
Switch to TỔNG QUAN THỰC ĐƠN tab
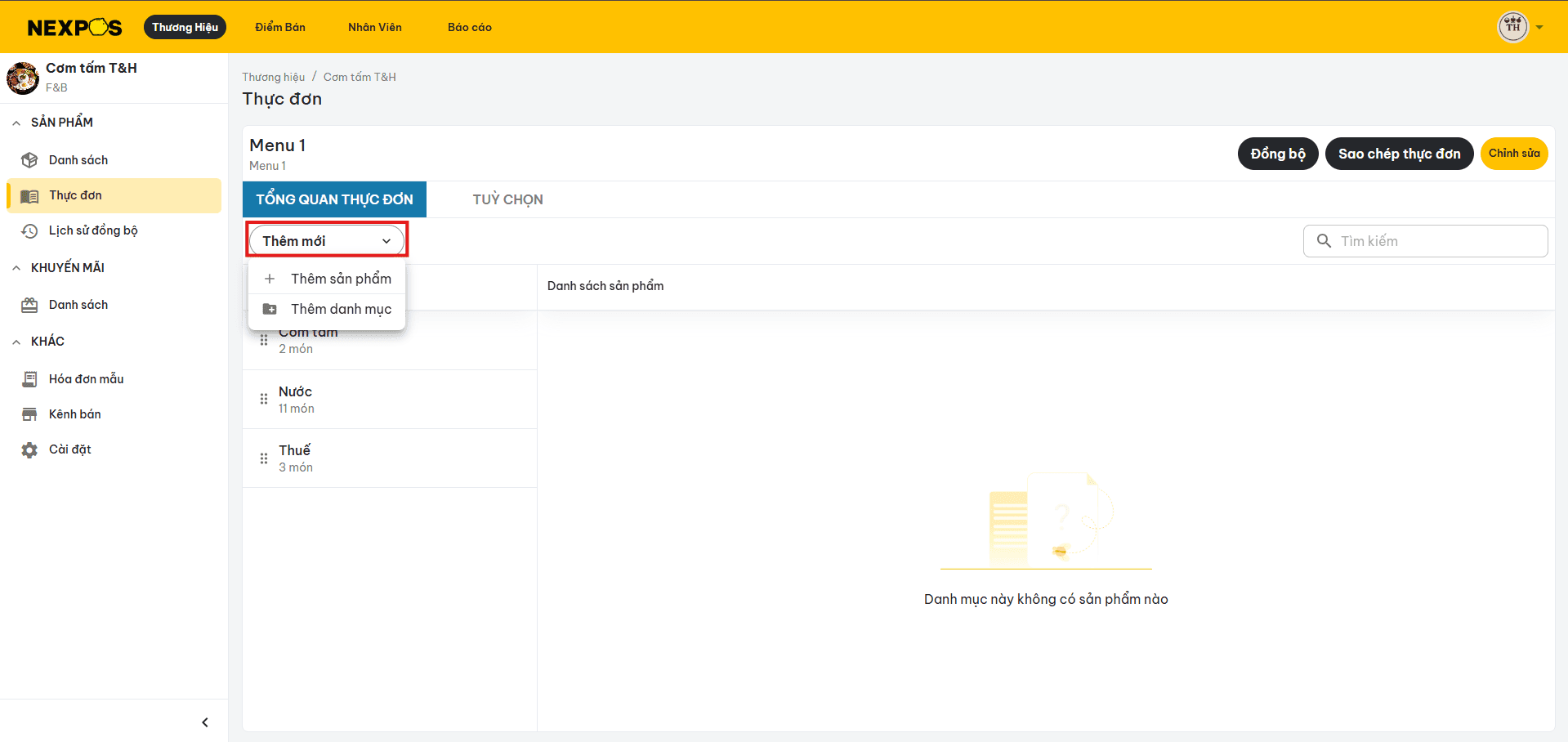(x=334, y=199)
